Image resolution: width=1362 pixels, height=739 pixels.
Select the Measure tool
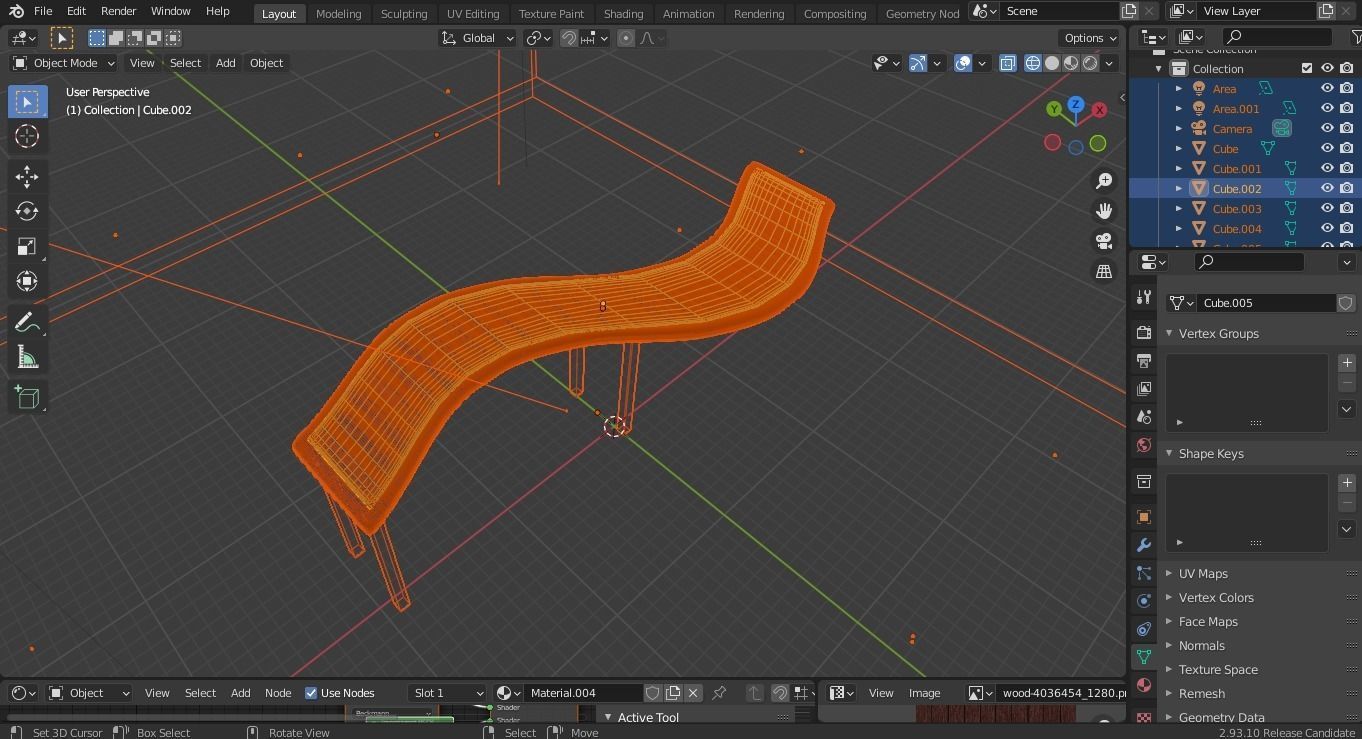[27, 358]
